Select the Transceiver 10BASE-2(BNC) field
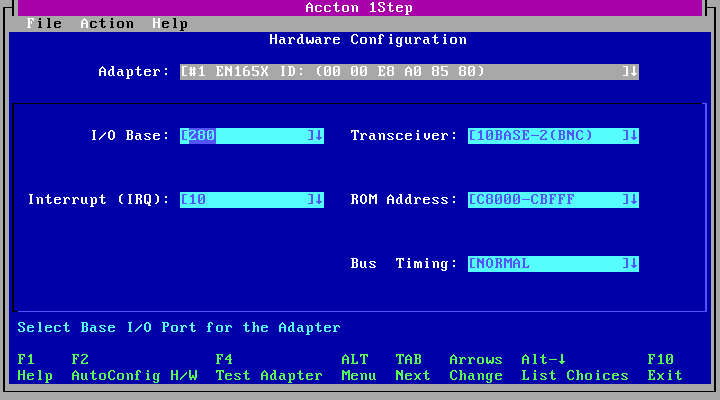 click(553, 135)
